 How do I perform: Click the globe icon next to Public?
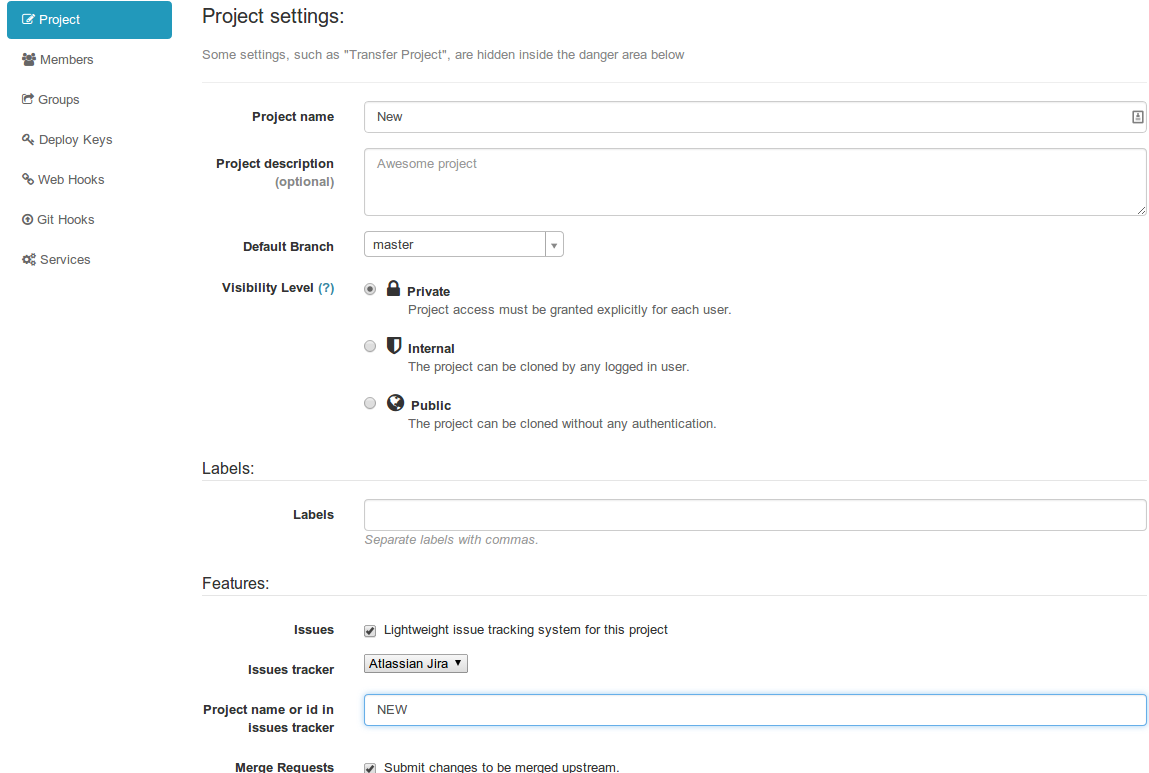[395, 403]
